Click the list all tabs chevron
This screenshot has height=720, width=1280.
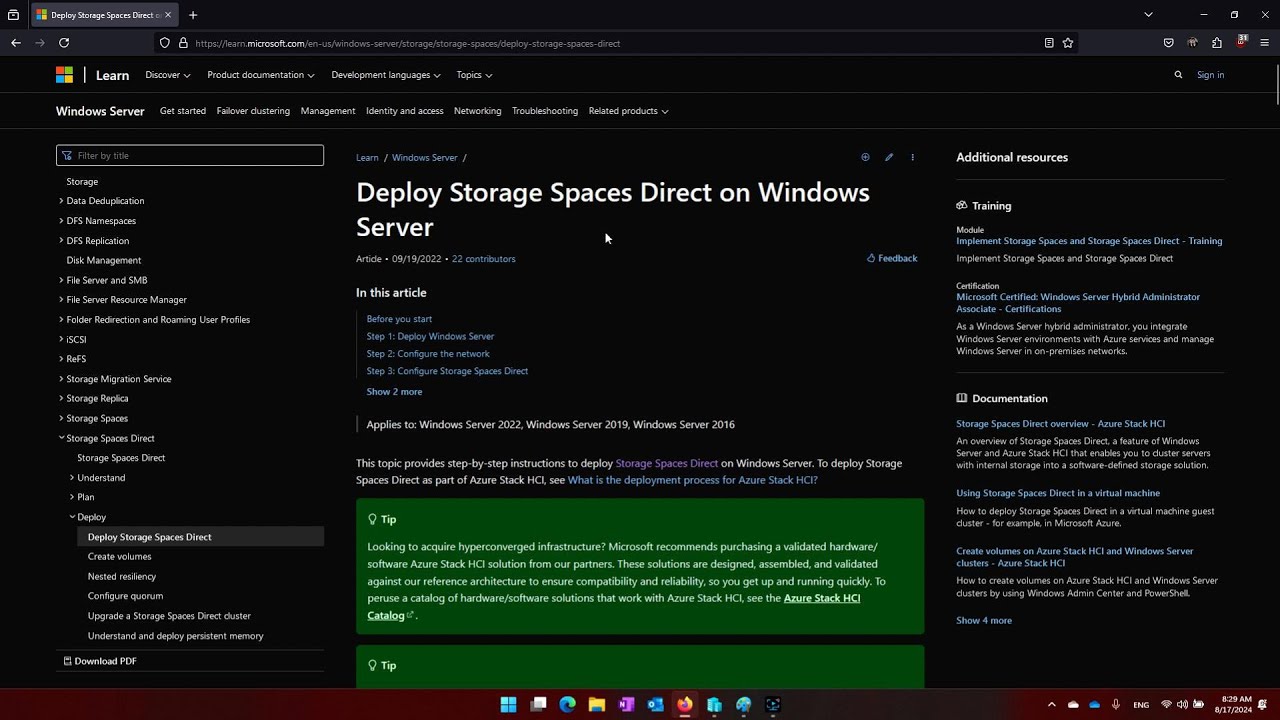pos(1148,15)
